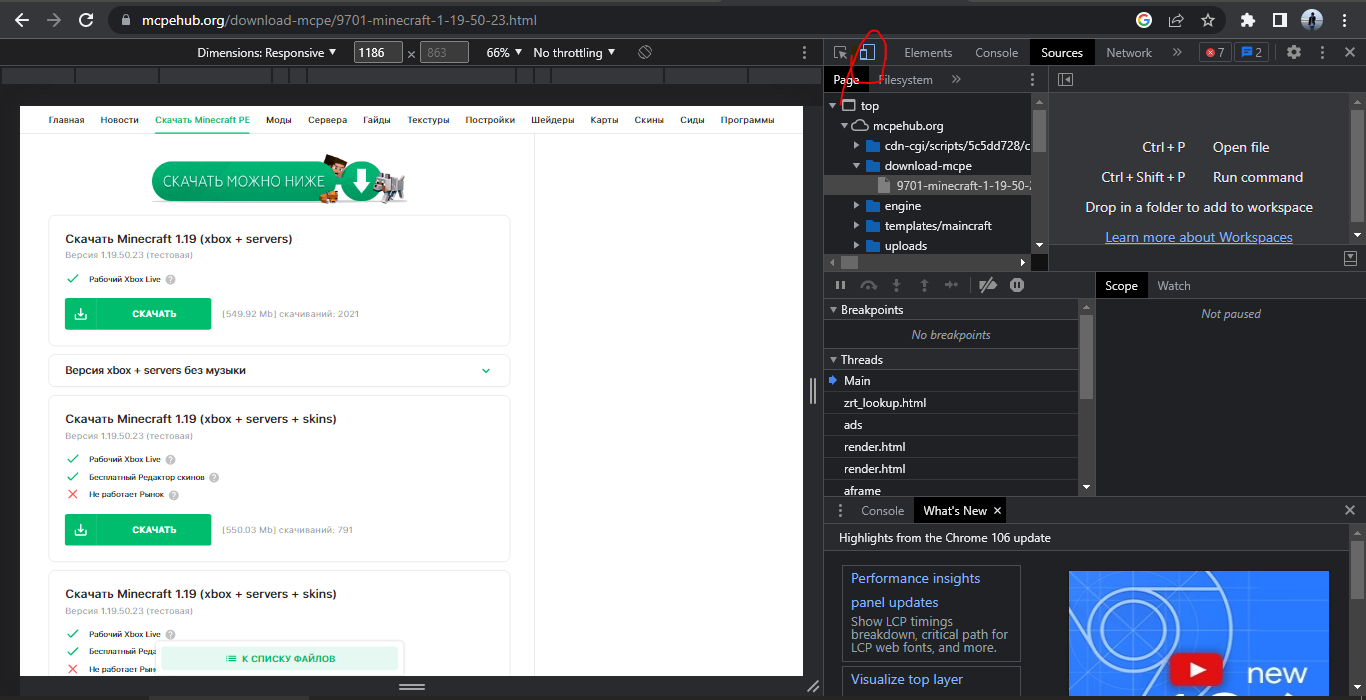1366x700 pixels.
Task: Click the step out icon
Action: pos(924,285)
